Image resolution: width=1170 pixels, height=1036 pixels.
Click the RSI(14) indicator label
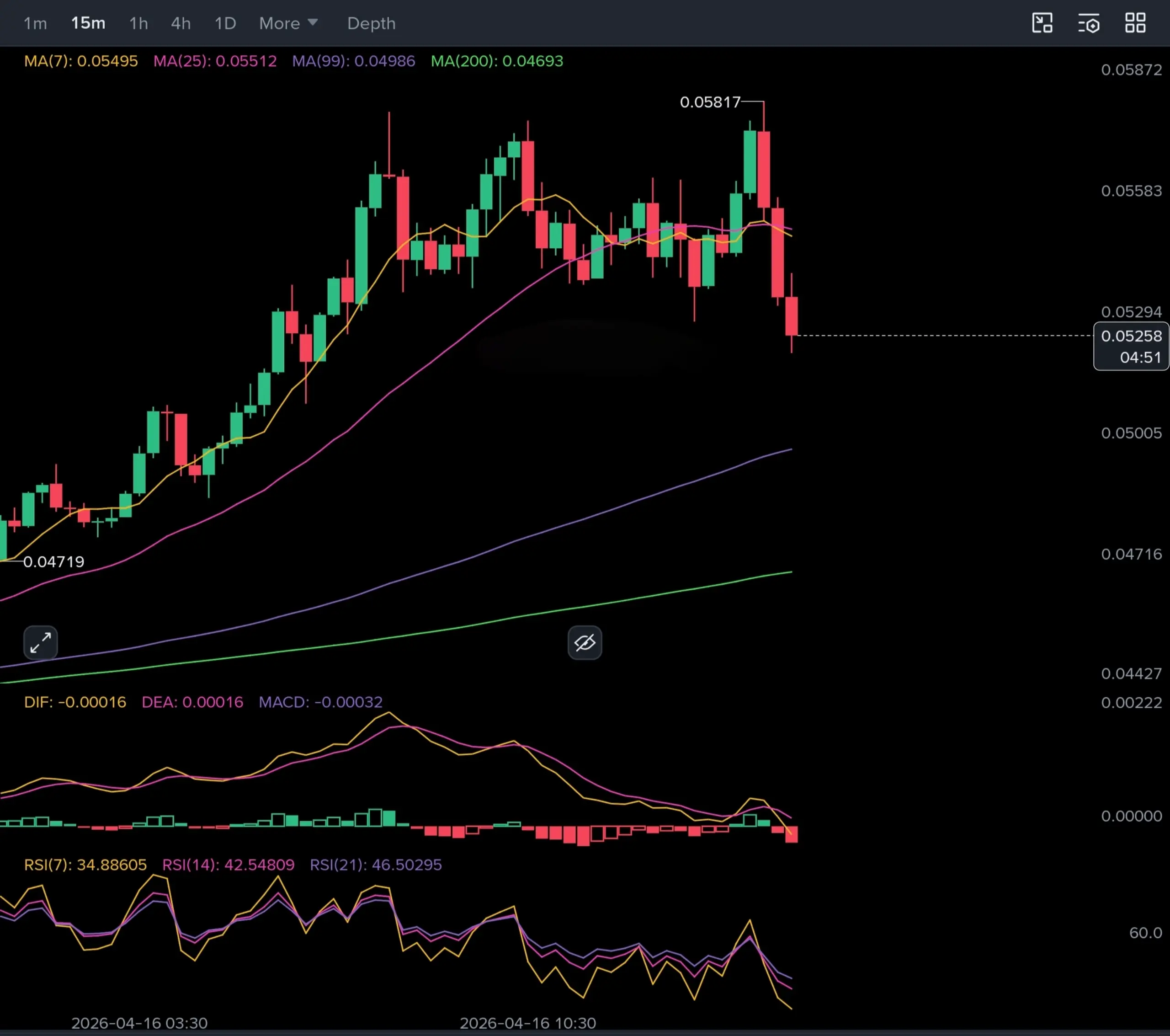click(x=228, y=865)
